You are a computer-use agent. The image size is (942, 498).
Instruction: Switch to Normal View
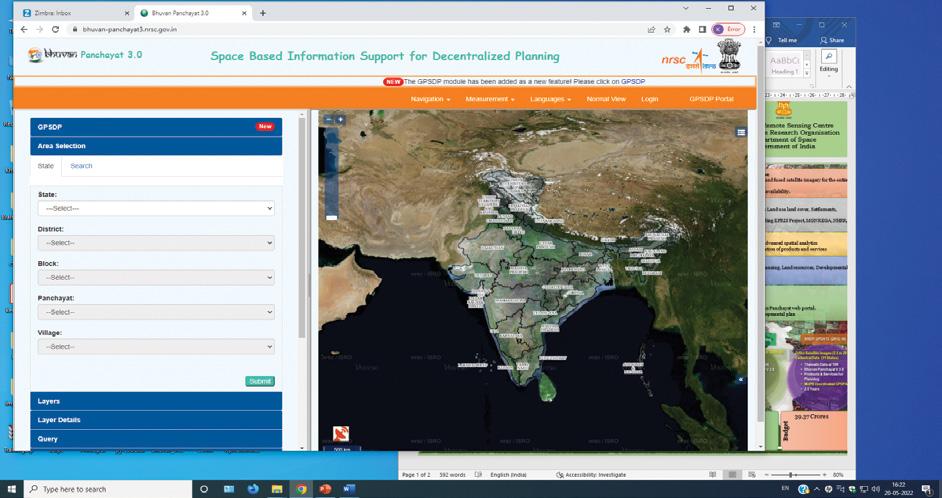[606, 99]
